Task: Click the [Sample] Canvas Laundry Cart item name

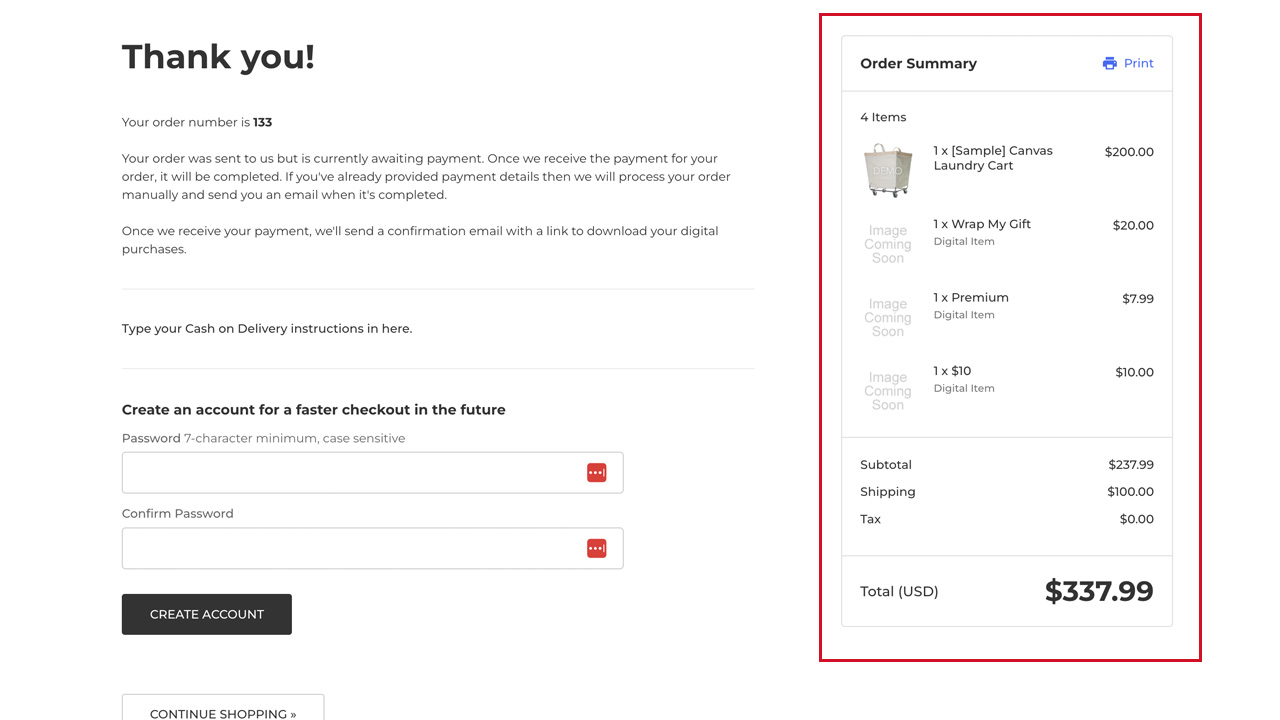Action: click(x=992, y=158)
